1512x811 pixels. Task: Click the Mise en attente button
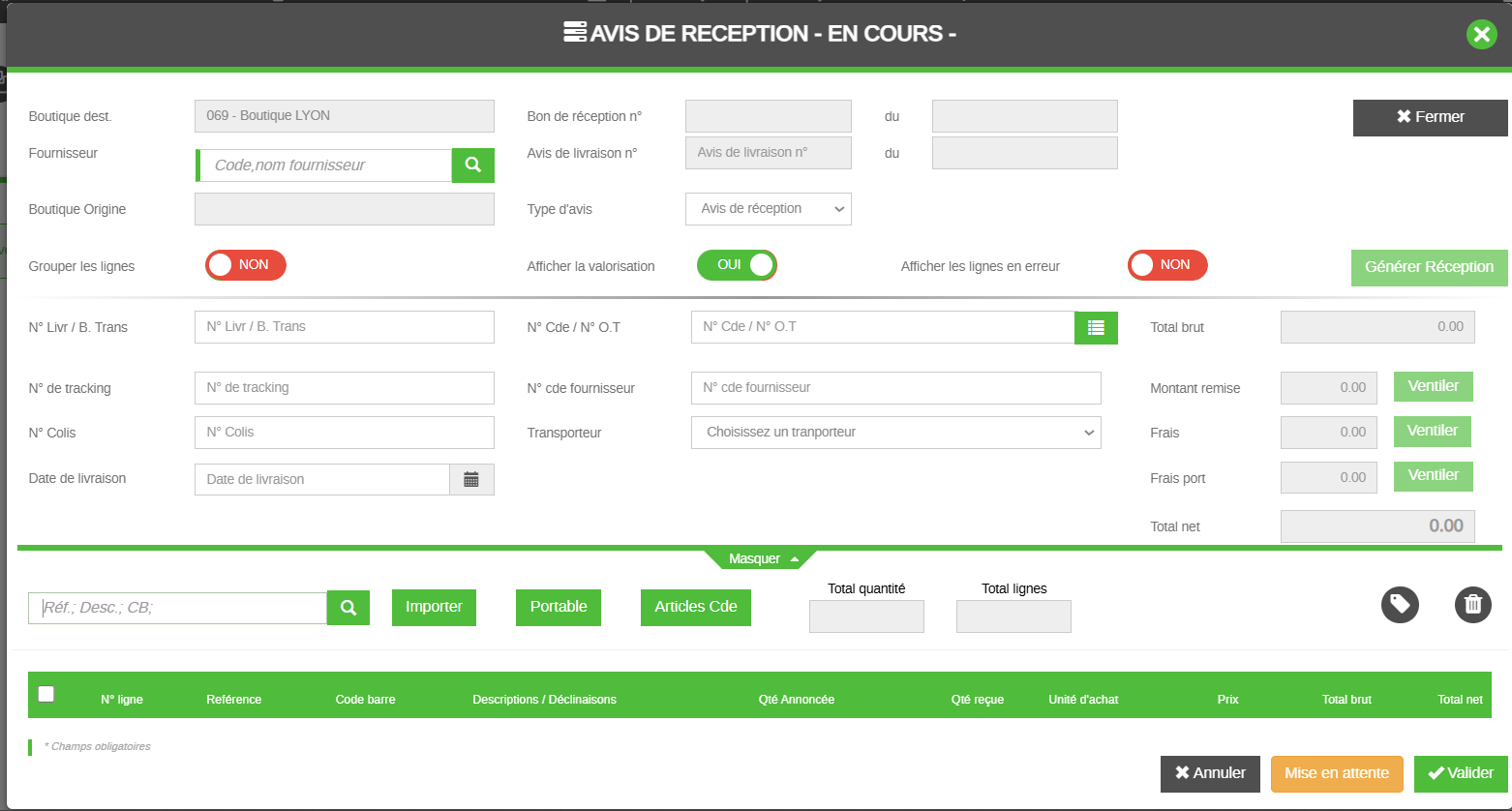1337,773
